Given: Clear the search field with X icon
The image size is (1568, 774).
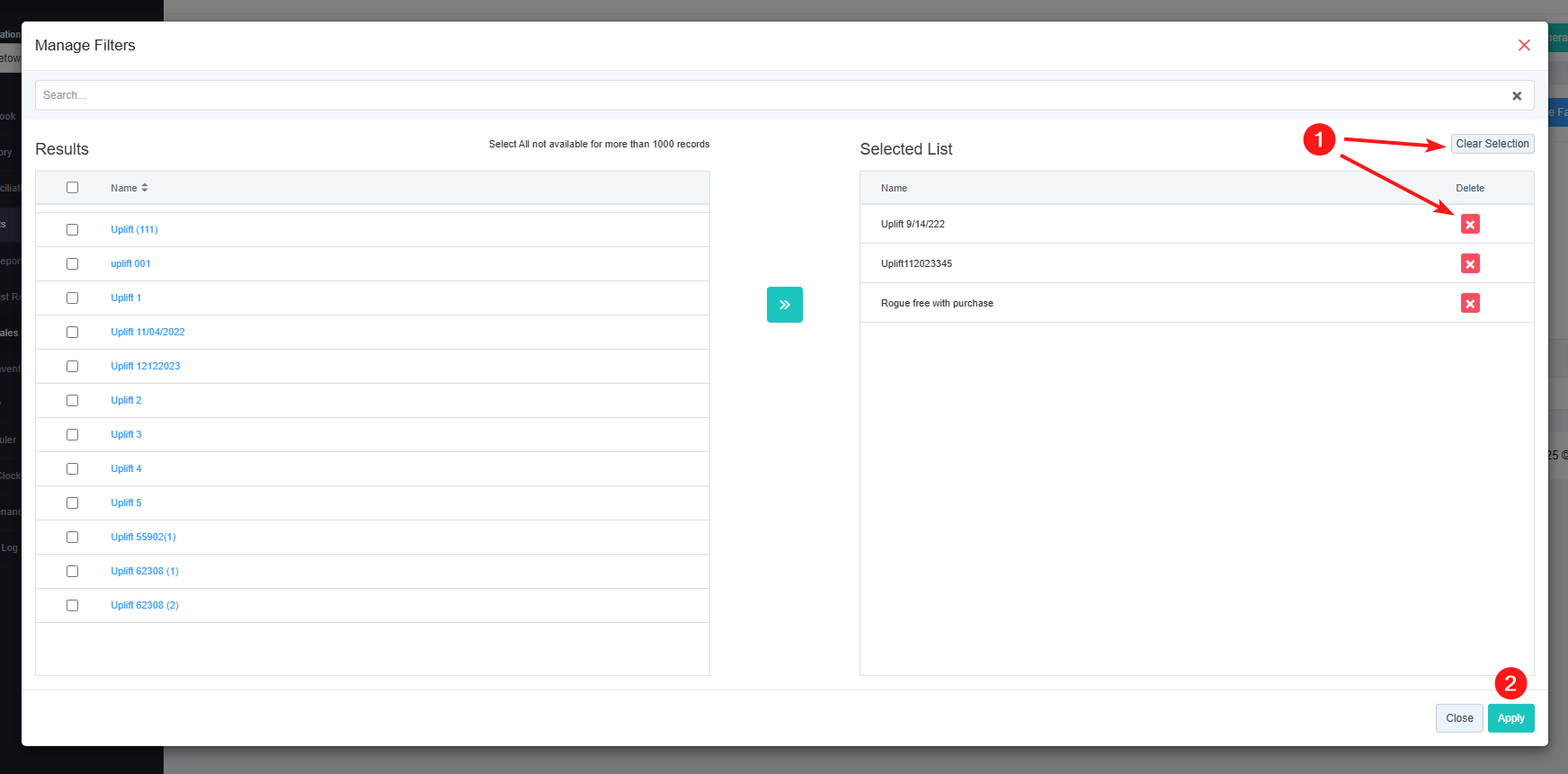Looking at the screenshot, I should click(x=1517, y=95).
